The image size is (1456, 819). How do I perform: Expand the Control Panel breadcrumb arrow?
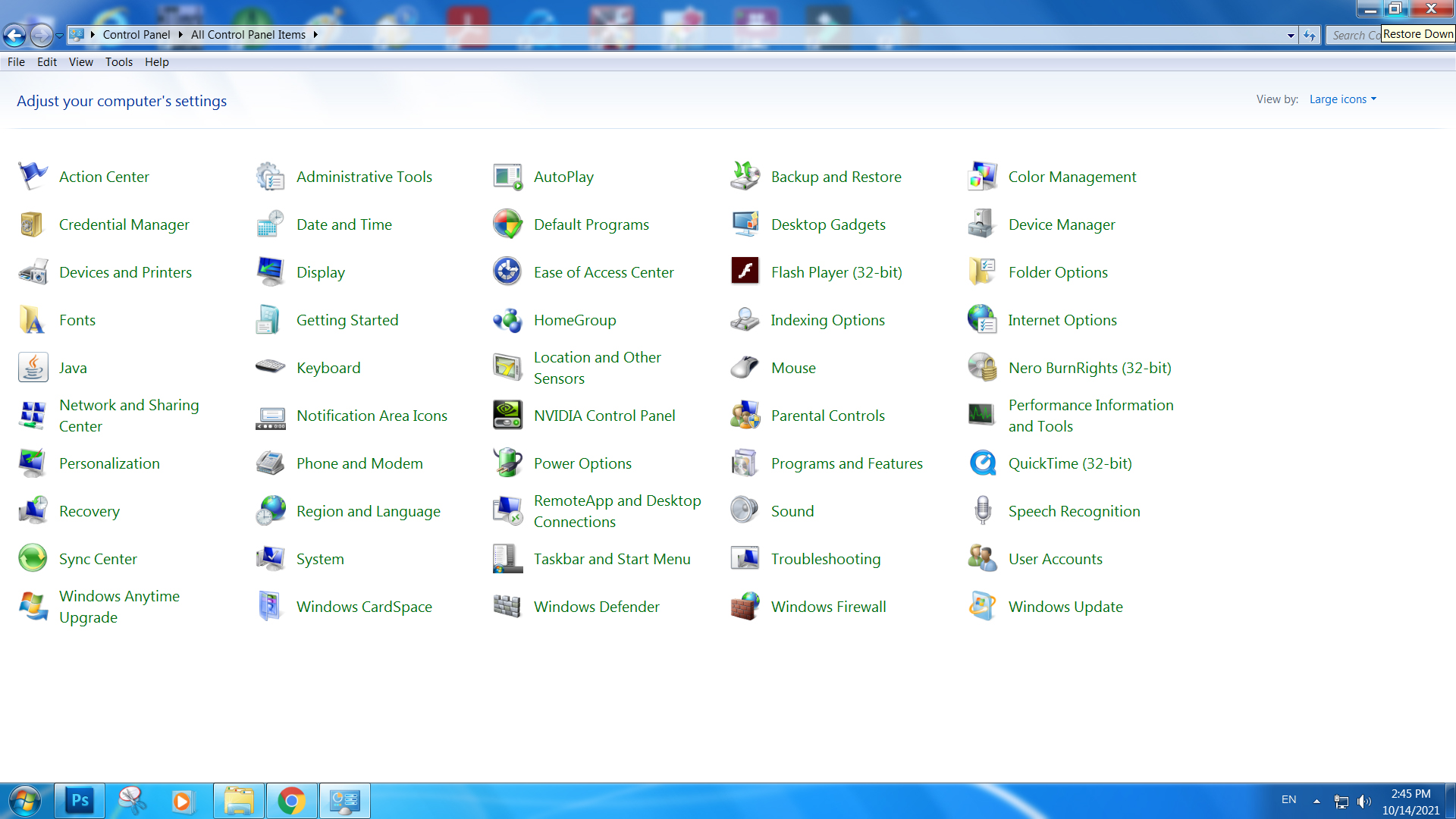pos(180,35)
